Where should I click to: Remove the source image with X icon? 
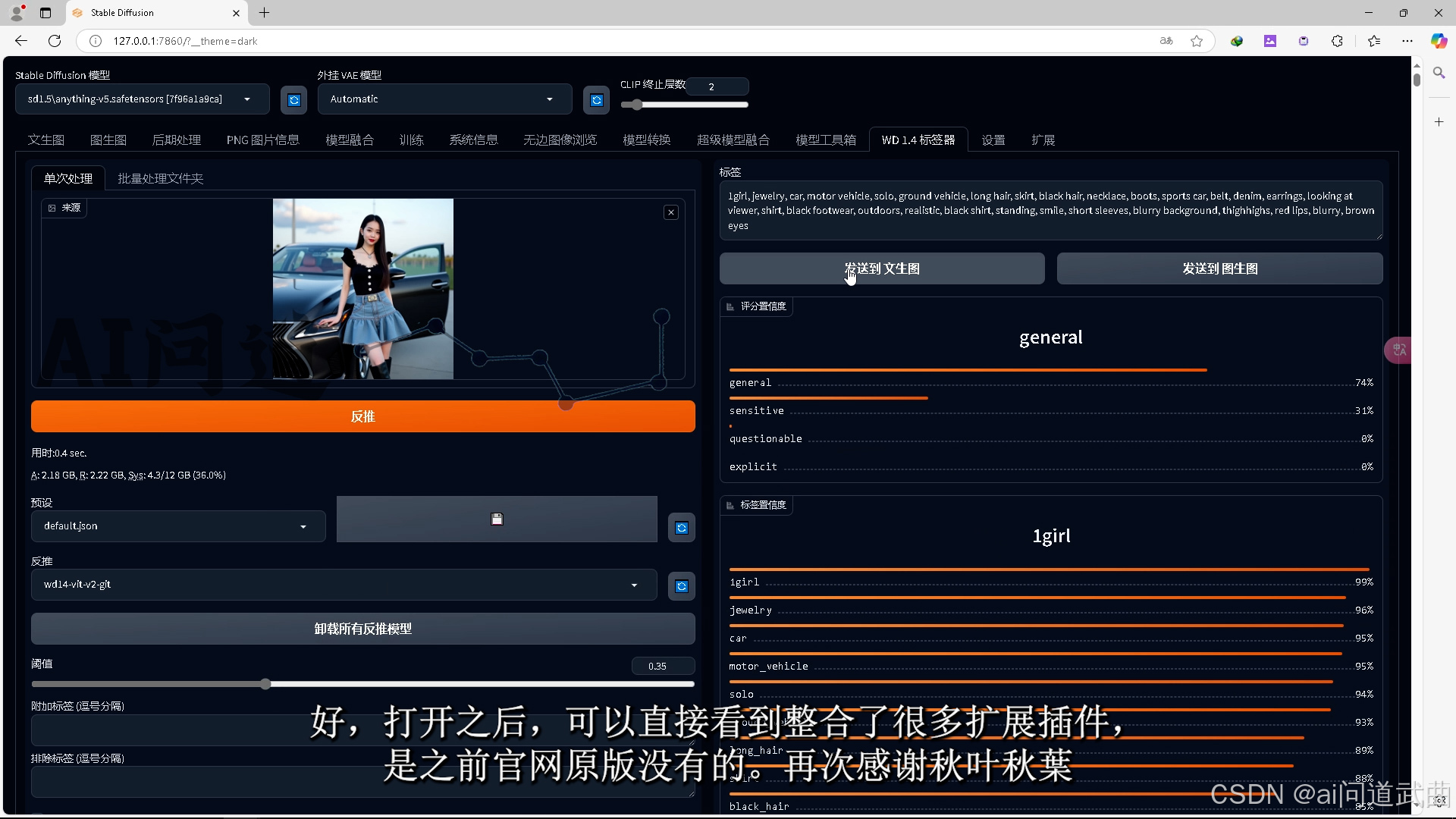pyautogui.click(x=670, y=212)
